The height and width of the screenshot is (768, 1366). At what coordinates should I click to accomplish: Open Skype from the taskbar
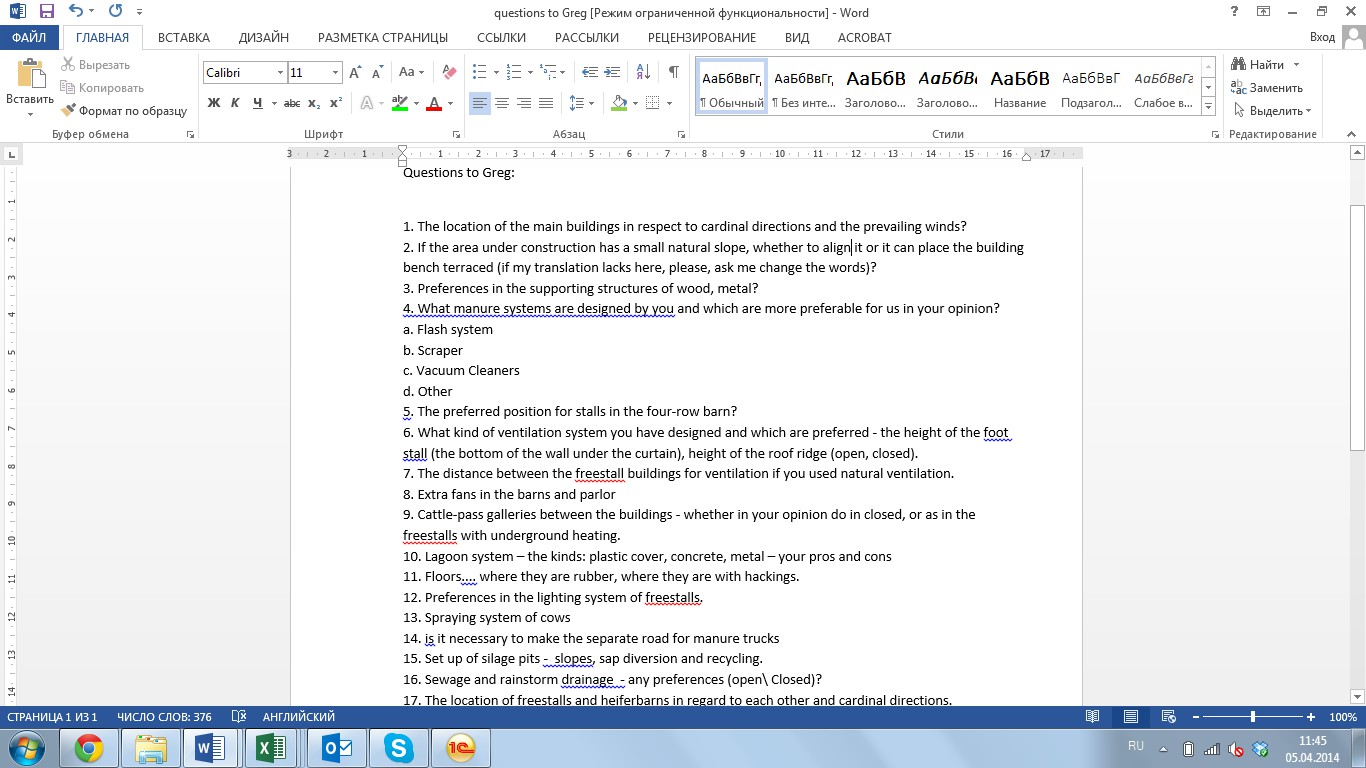click(399, 748)
